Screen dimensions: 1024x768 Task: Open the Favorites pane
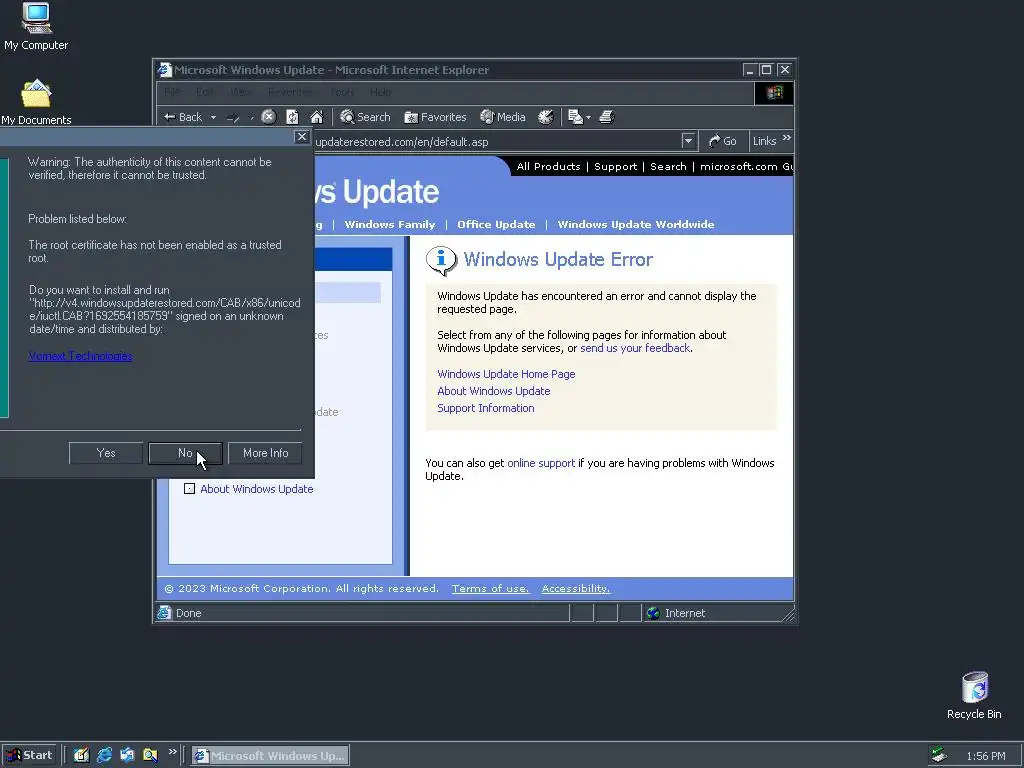tap(436, 117)
